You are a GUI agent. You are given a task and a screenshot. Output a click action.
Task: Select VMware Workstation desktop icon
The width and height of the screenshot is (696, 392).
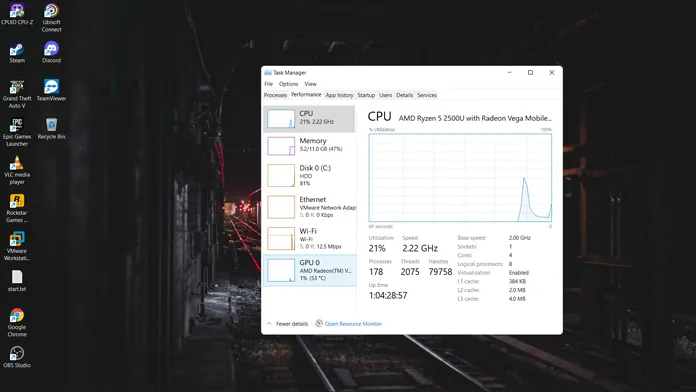pyautogui.click(x=17, y=246)
